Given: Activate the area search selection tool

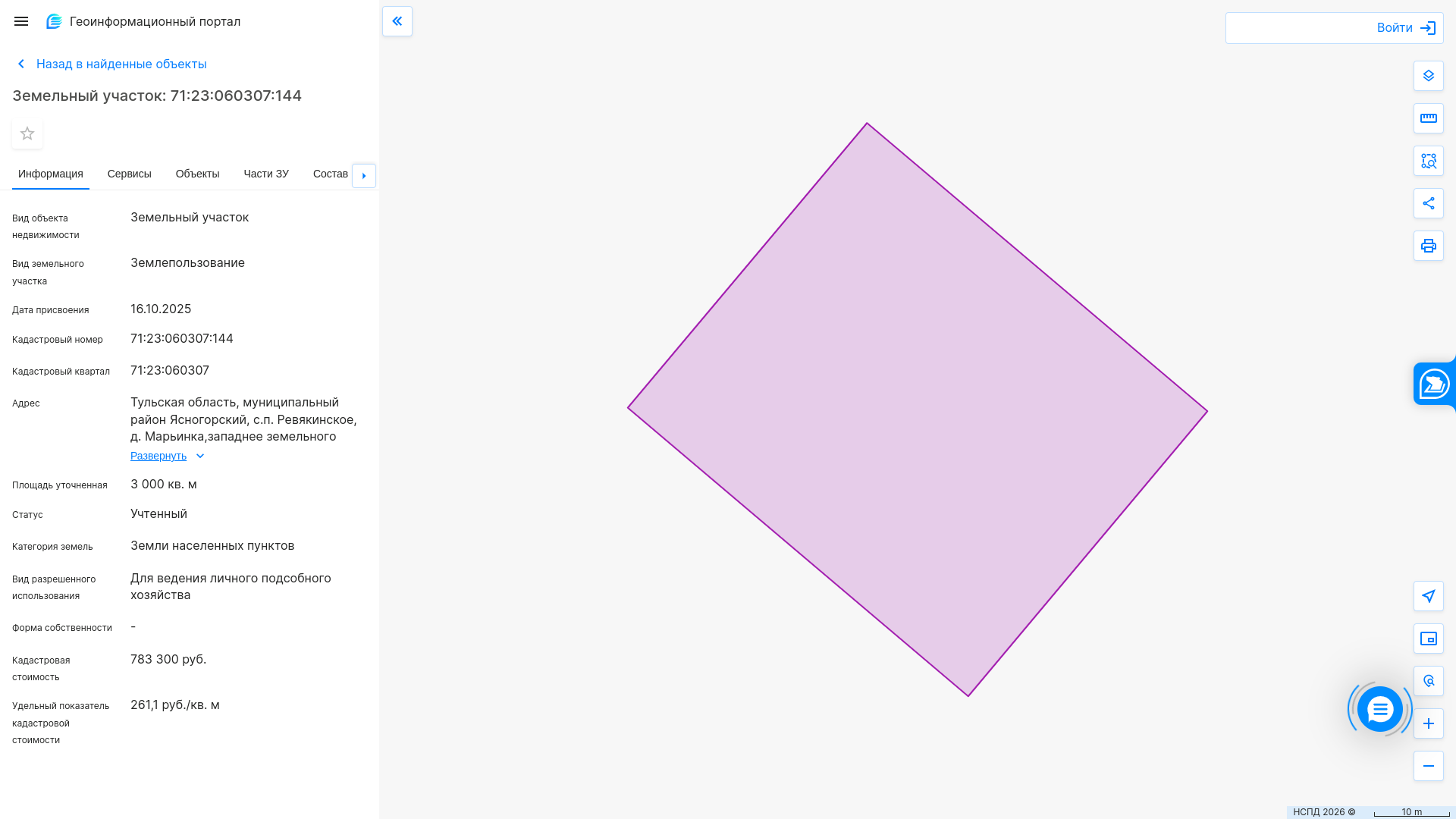Looking at the screenshot, I should coord(1428,161).
